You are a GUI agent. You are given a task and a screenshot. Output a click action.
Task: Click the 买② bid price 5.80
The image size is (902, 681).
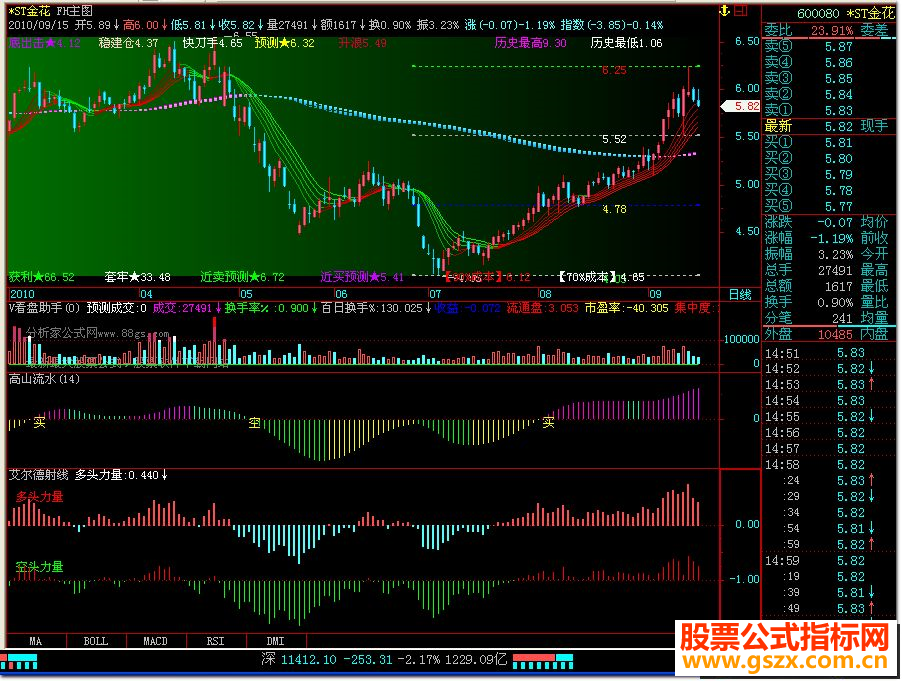pyautogui.click(x=839, y=159)
